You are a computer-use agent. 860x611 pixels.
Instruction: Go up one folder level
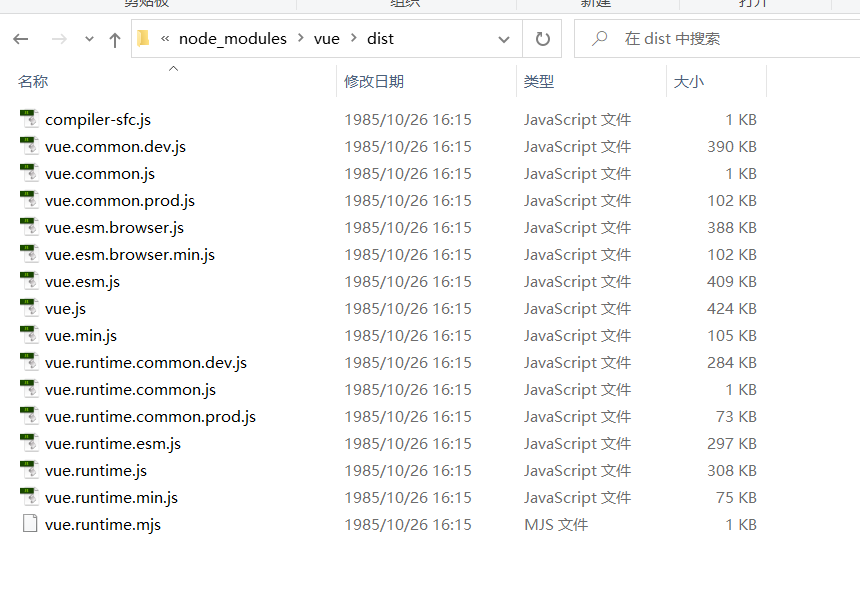tap(115, 39)
